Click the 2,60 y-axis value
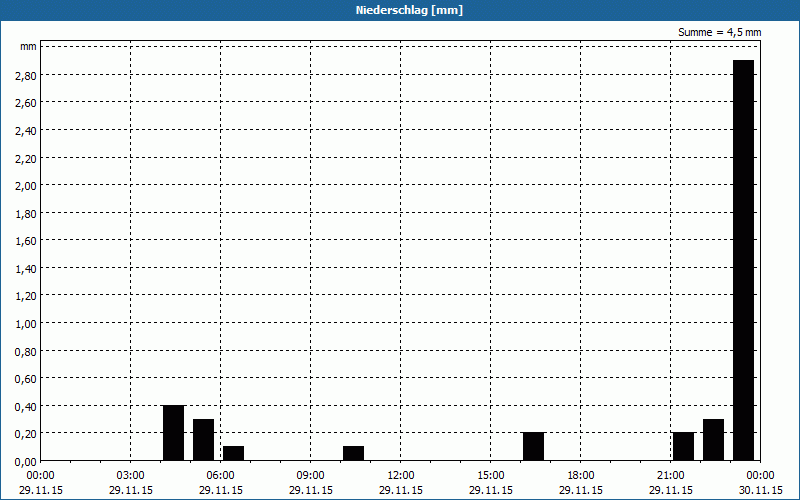The width and height of the screenshot is (800, 500). (27, 103)
